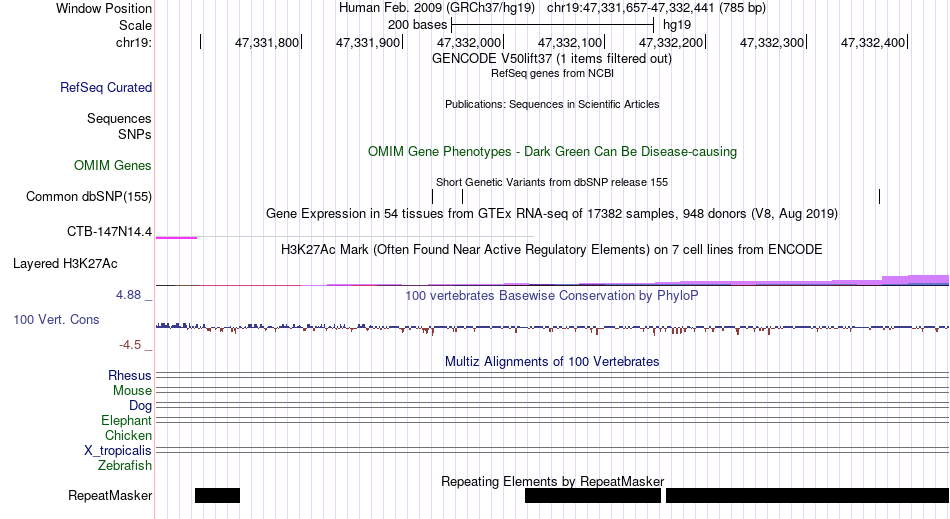Select the Common dbSNP(155) track label
This screenshot has height=519, width=950.
click(89, 196)
